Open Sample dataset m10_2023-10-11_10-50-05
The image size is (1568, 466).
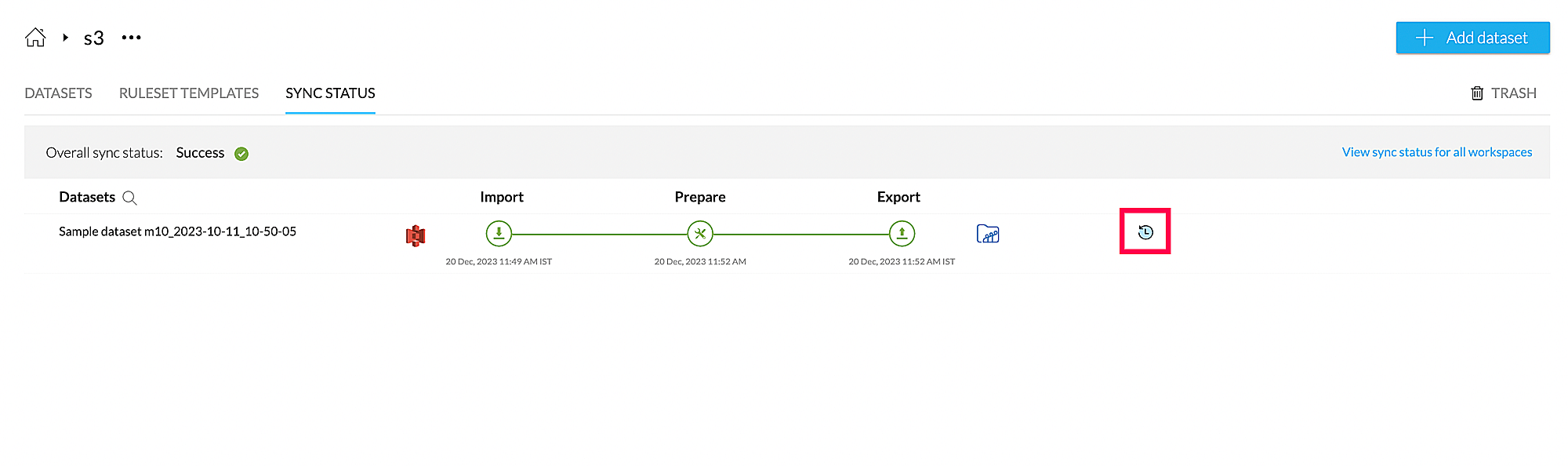[177, 231]
